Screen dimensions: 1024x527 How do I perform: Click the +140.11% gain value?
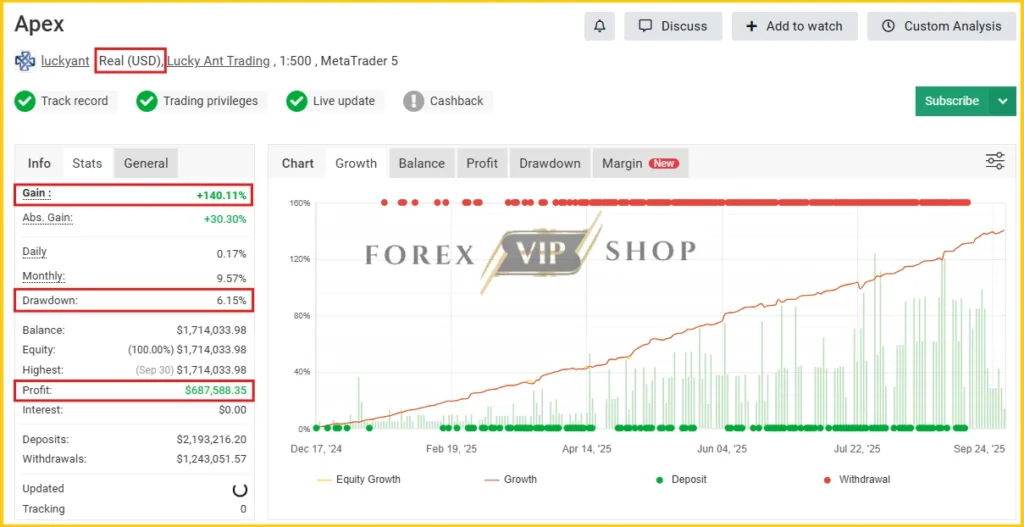(x=221, y=195)
